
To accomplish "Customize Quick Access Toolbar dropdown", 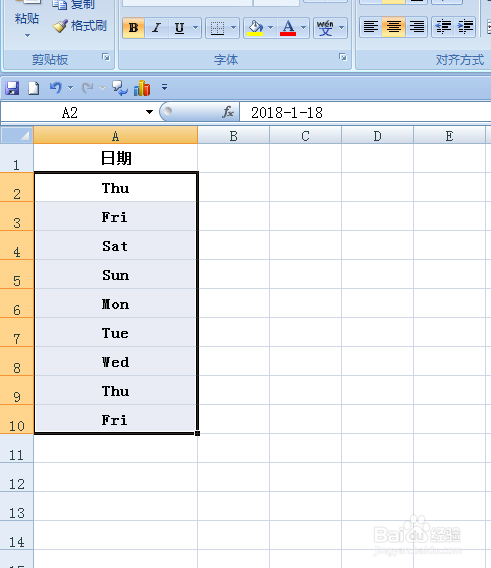I will [x=164, y=87].
